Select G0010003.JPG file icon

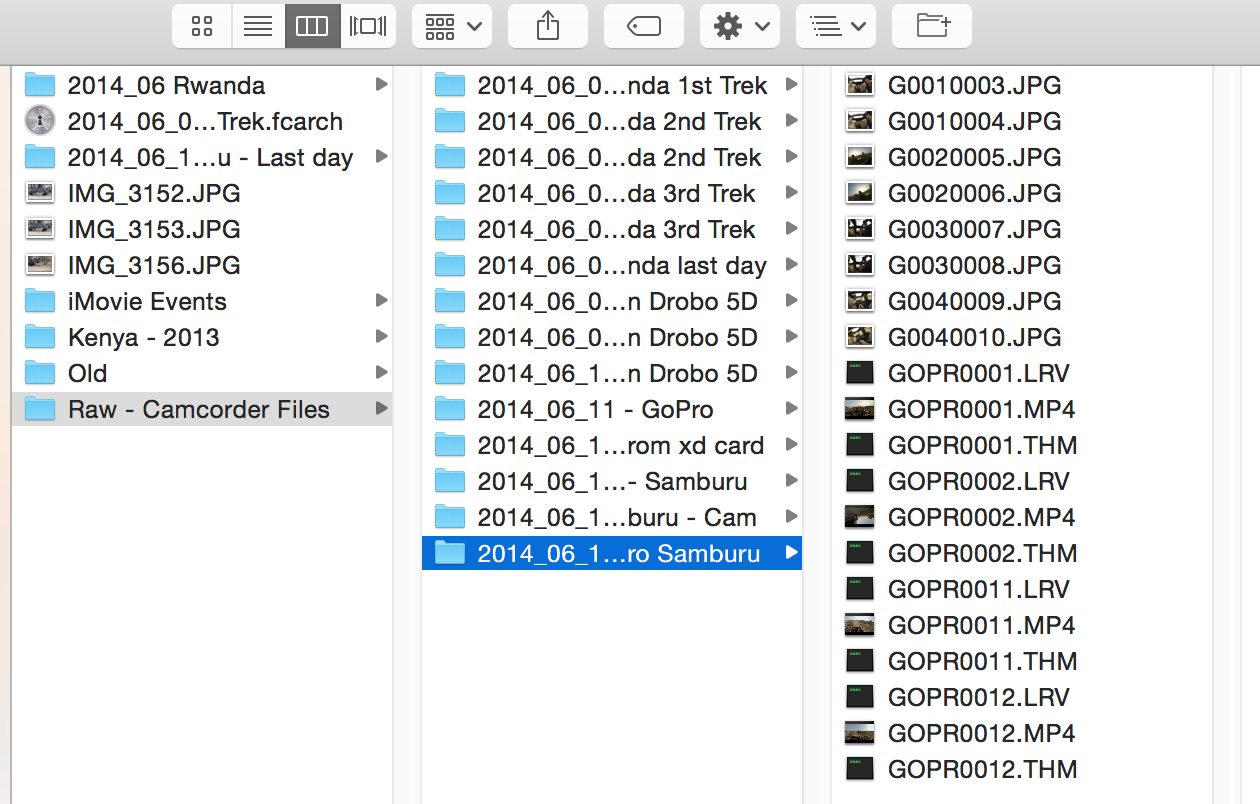click(x=860, y=85)
